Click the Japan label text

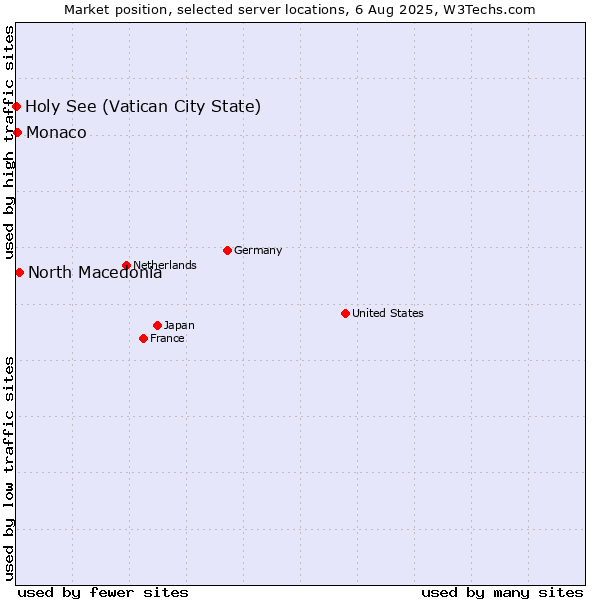click(179, 325)
